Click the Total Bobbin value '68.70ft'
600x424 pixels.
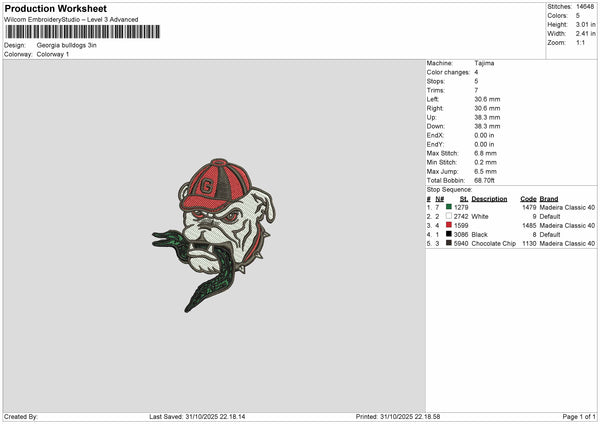pos(484,180)
